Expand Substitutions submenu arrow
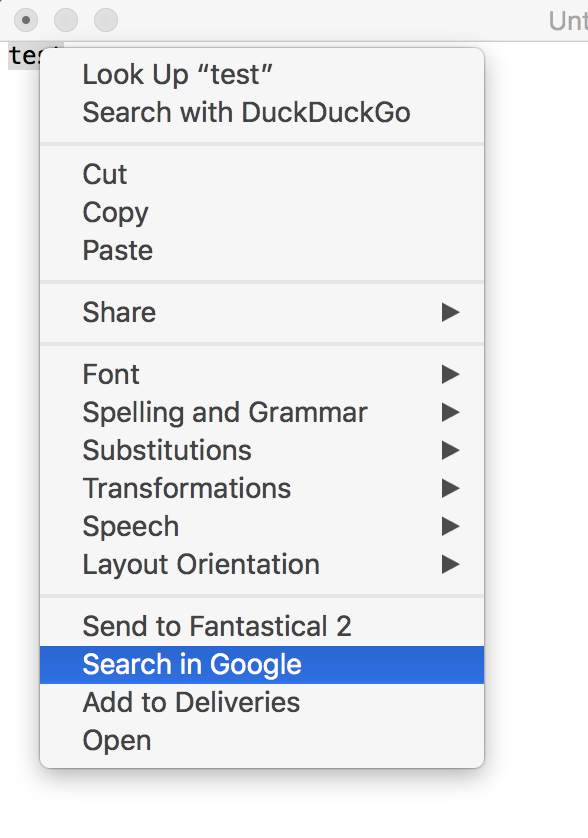Viewport: 588px width, 838px height. click(x=450, y=451)
